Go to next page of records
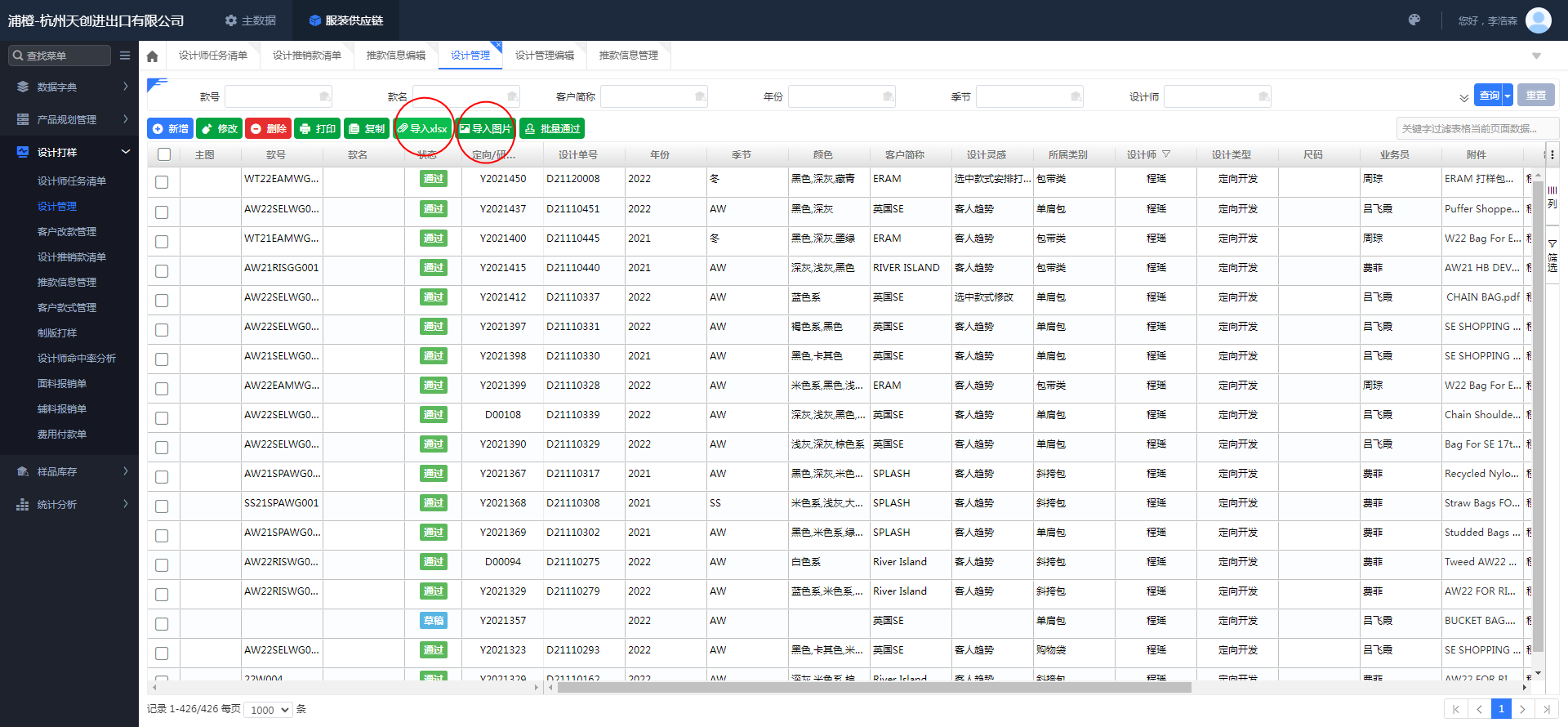This screenshot has height=727, width=1568. click(x=1522, y=709)
